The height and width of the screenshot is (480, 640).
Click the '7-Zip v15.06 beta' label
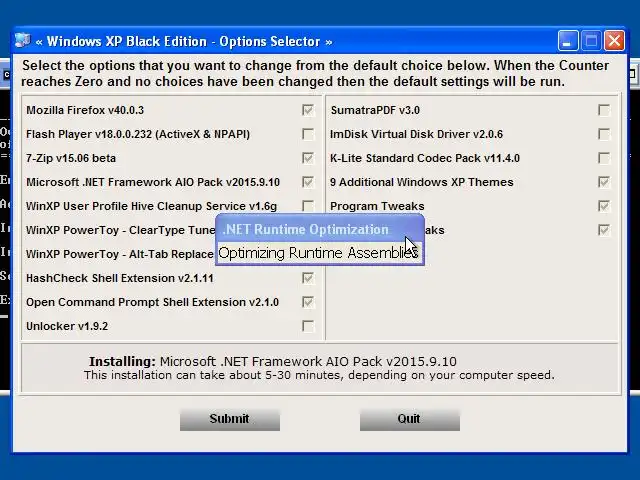tap(71, 158)
